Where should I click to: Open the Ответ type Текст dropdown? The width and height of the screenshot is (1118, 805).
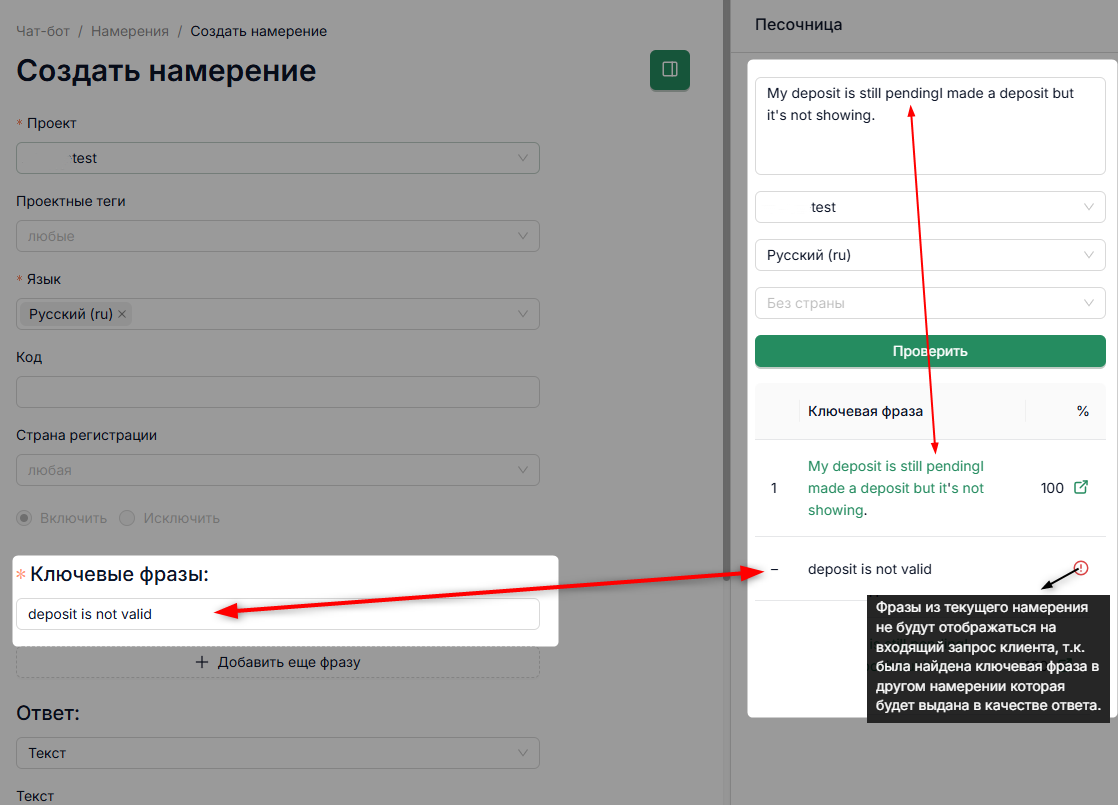(x=278, y=753)
